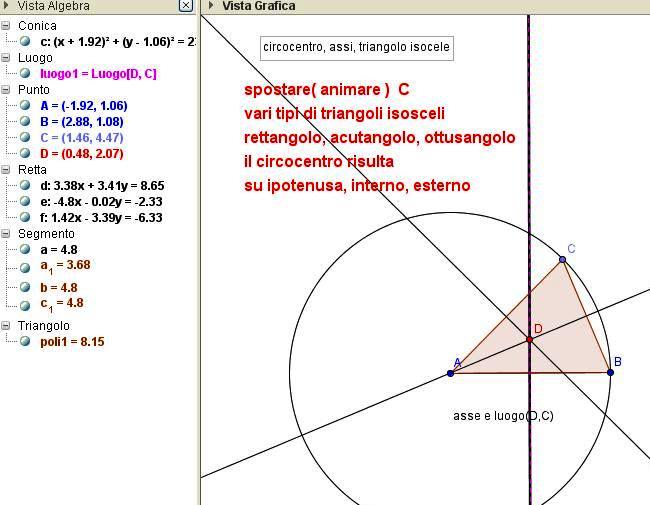The image size is (650, 505).
Task: Click the Vista Algebra title
Action: 53,6
